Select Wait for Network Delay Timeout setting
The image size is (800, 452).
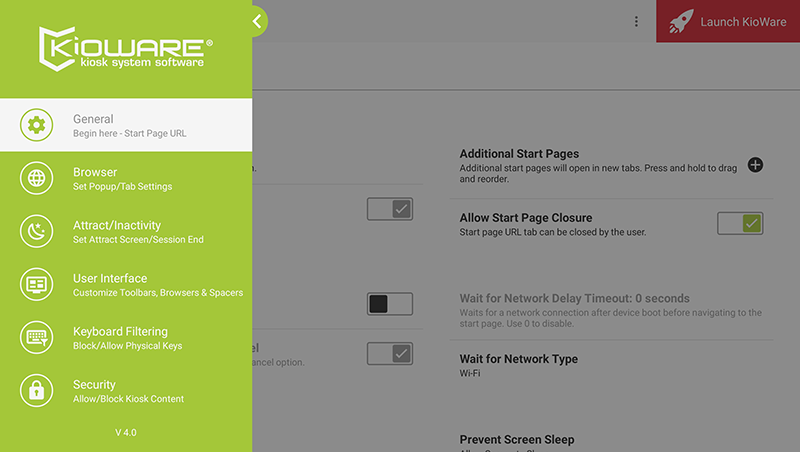point(611,310)
